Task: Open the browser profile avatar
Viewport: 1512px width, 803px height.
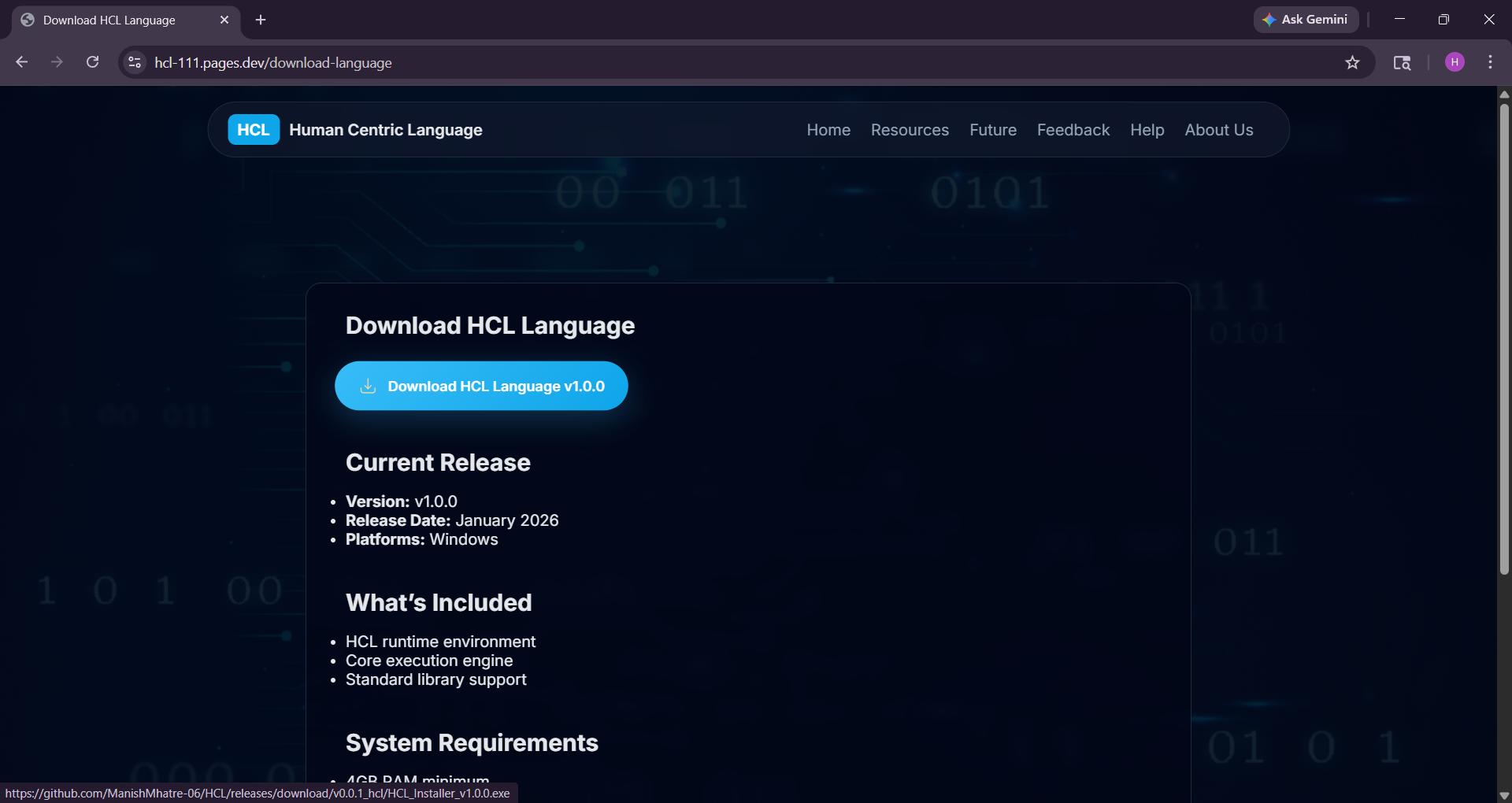Action: pos(1455,62)
